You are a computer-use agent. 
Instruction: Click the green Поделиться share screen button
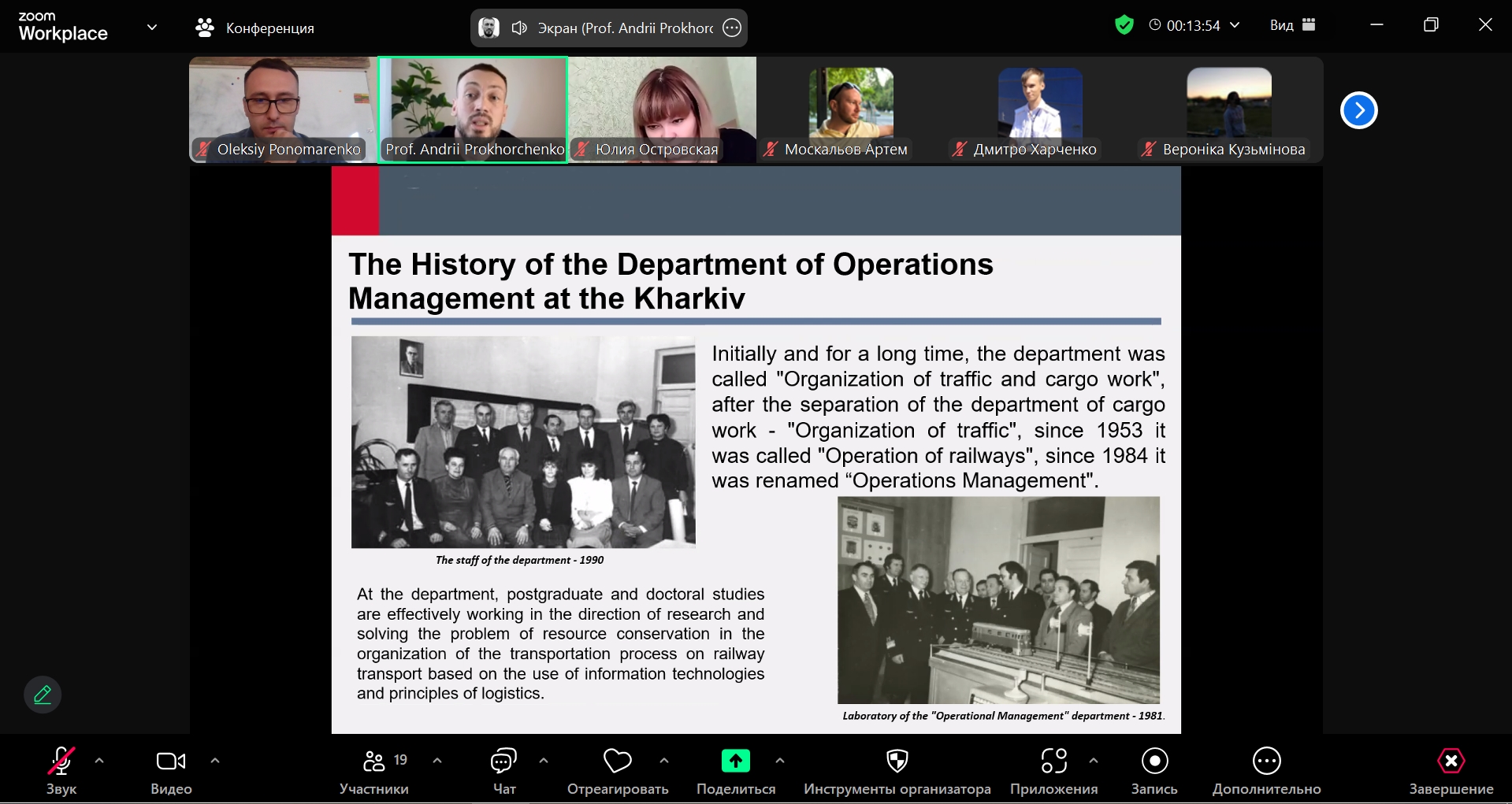[736, 771]
